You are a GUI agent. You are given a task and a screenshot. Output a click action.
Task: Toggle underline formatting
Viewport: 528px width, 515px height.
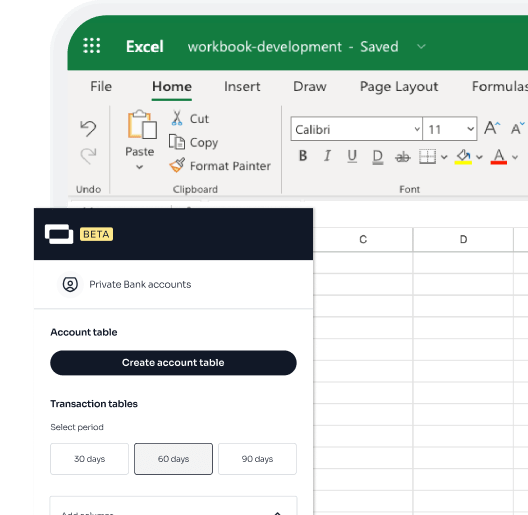coord(352,156)
